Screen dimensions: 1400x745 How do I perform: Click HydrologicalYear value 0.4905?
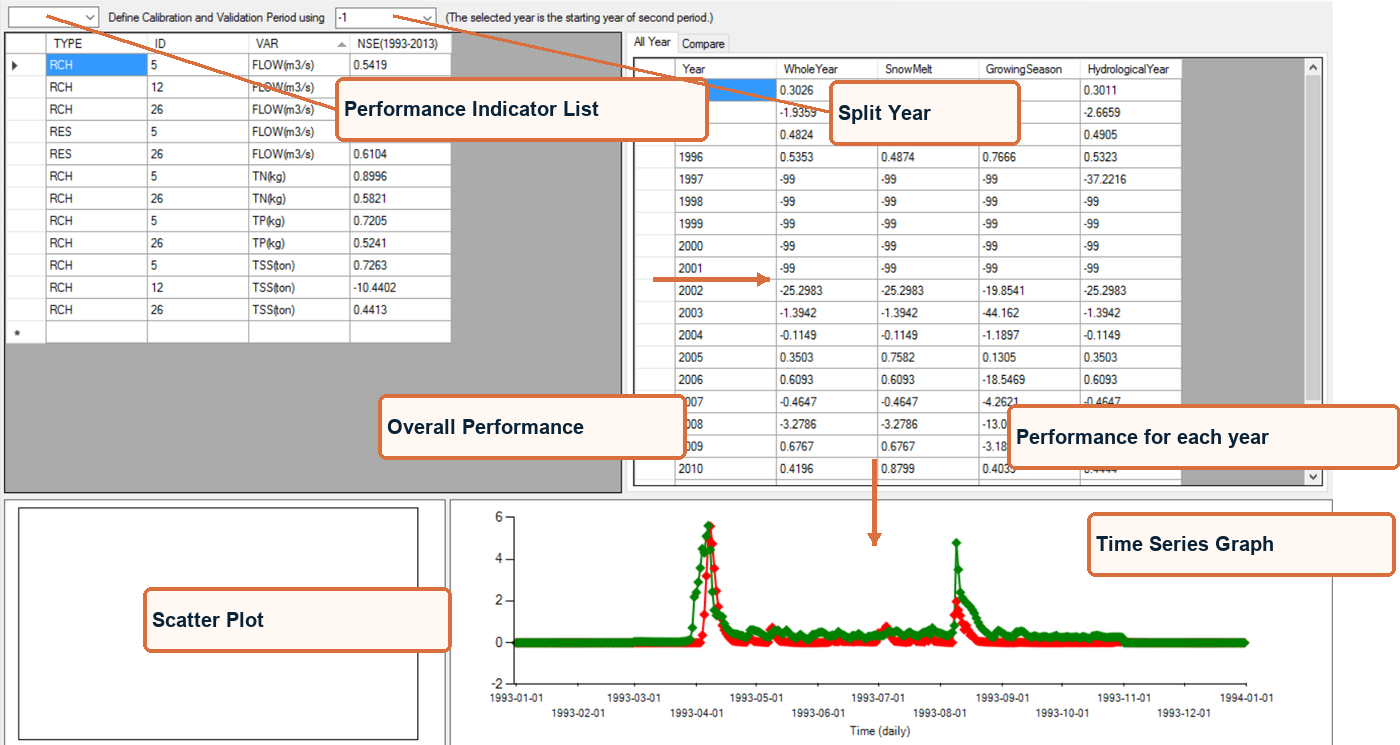pyautogui.click(x=1130, y=135)
